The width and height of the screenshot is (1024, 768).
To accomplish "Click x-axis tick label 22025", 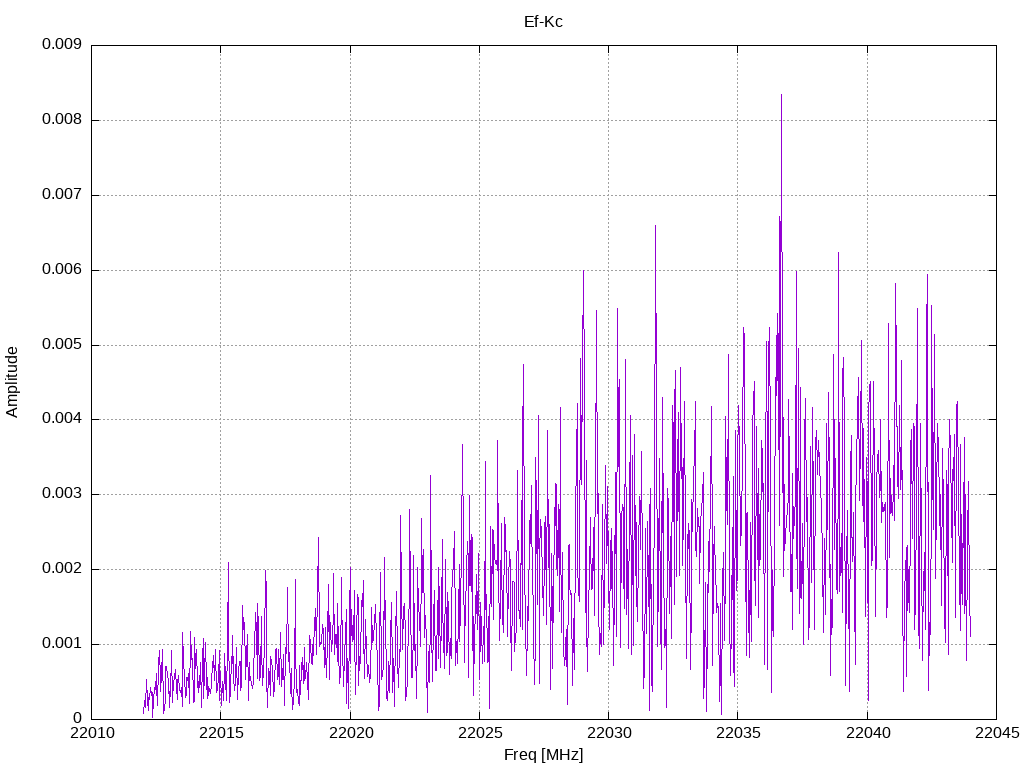I will [x=479, y=733].
